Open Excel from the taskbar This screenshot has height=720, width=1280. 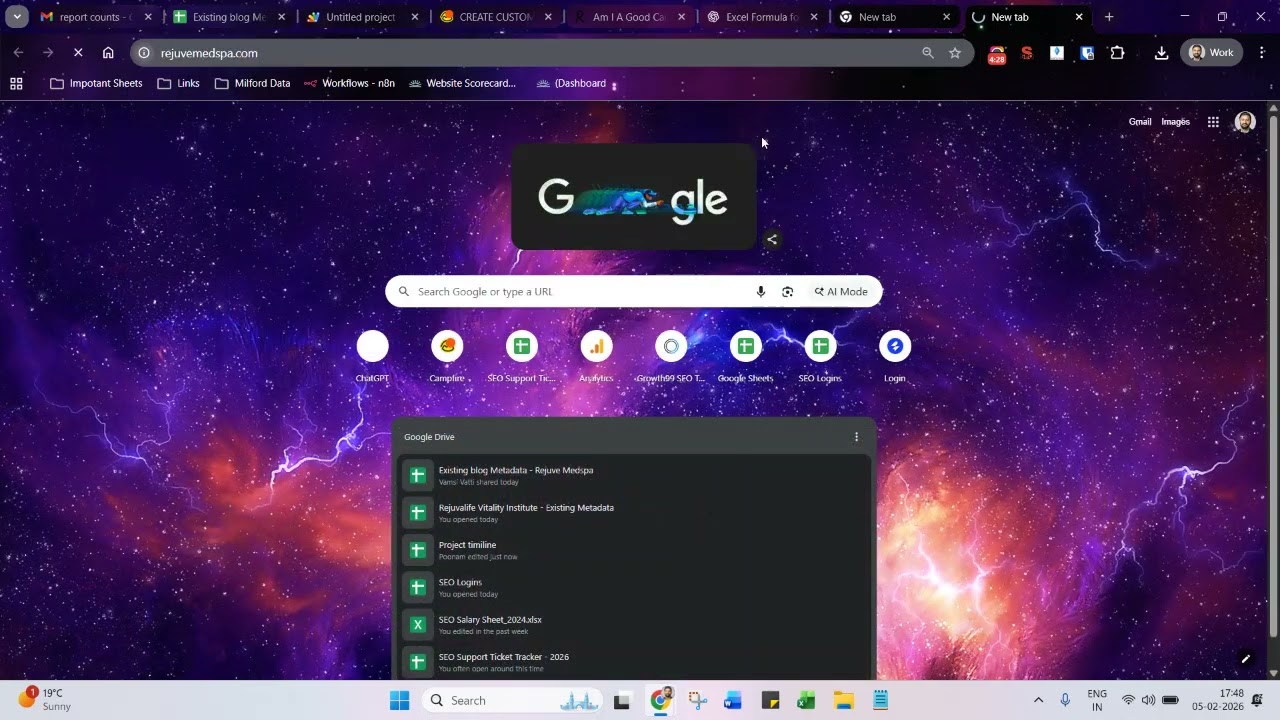click(806, 700)
